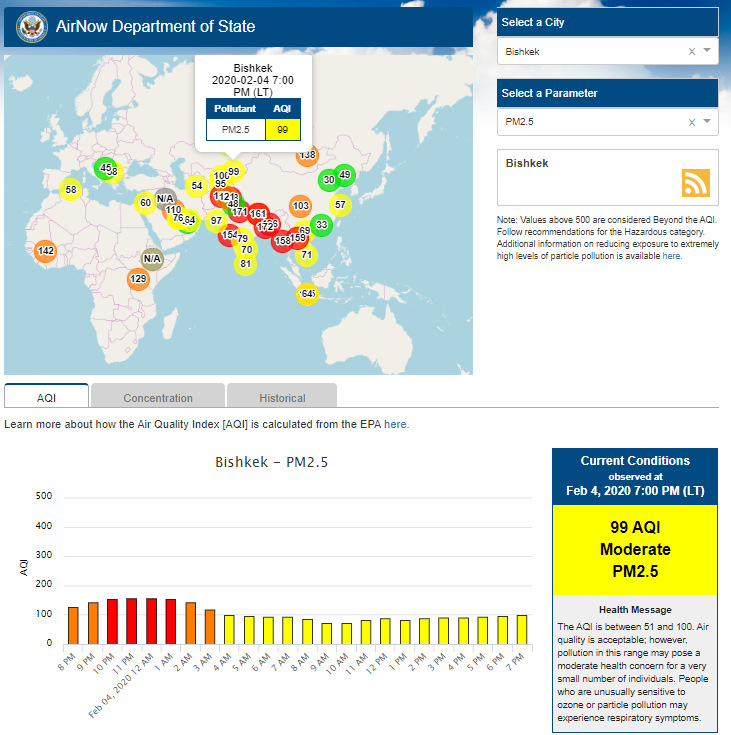Clear the selected Bishkek city
The width and height of the screenshot is (731, 735).
(x=691, y=51)
